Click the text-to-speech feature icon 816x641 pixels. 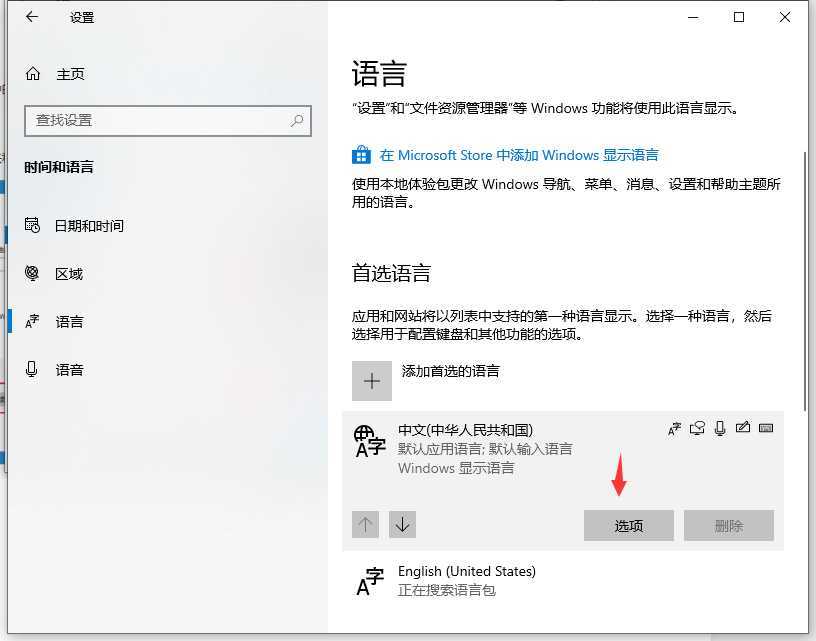click(x=697, y=428)
